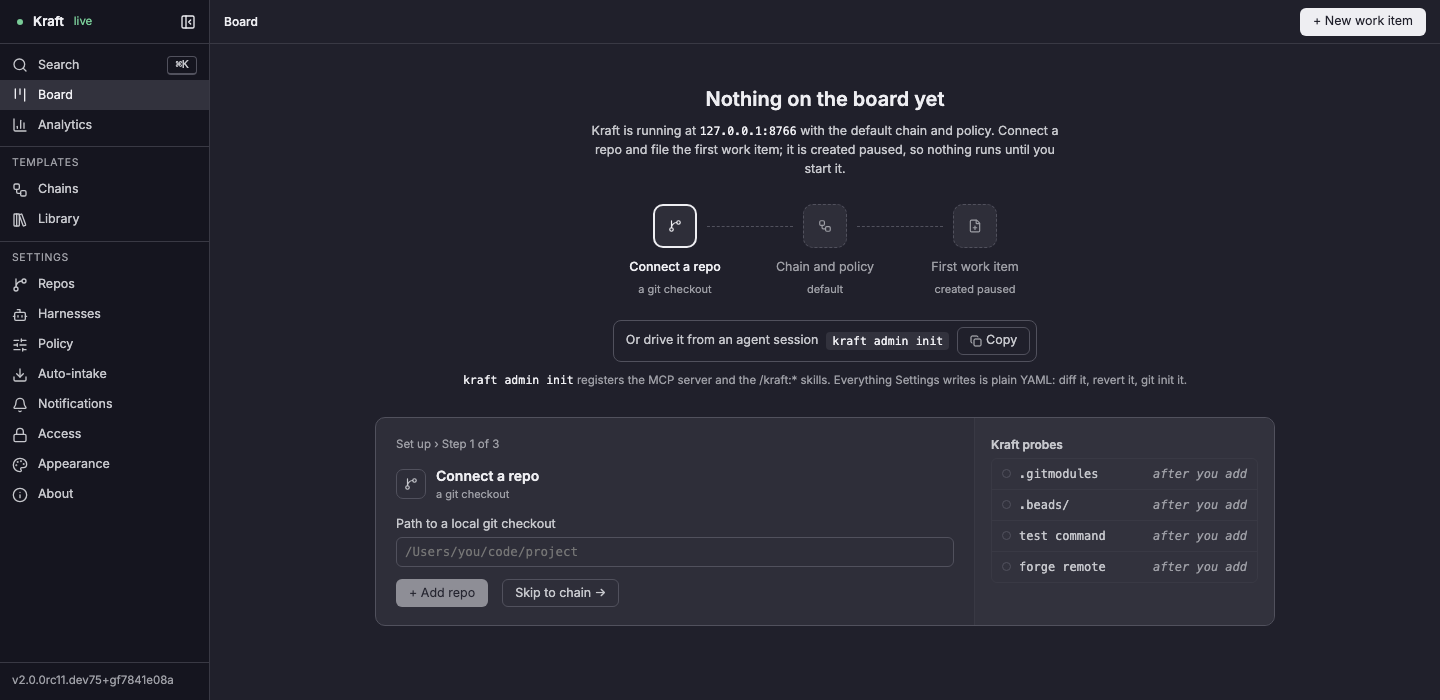Click the Access lock icon

point(20,434)
